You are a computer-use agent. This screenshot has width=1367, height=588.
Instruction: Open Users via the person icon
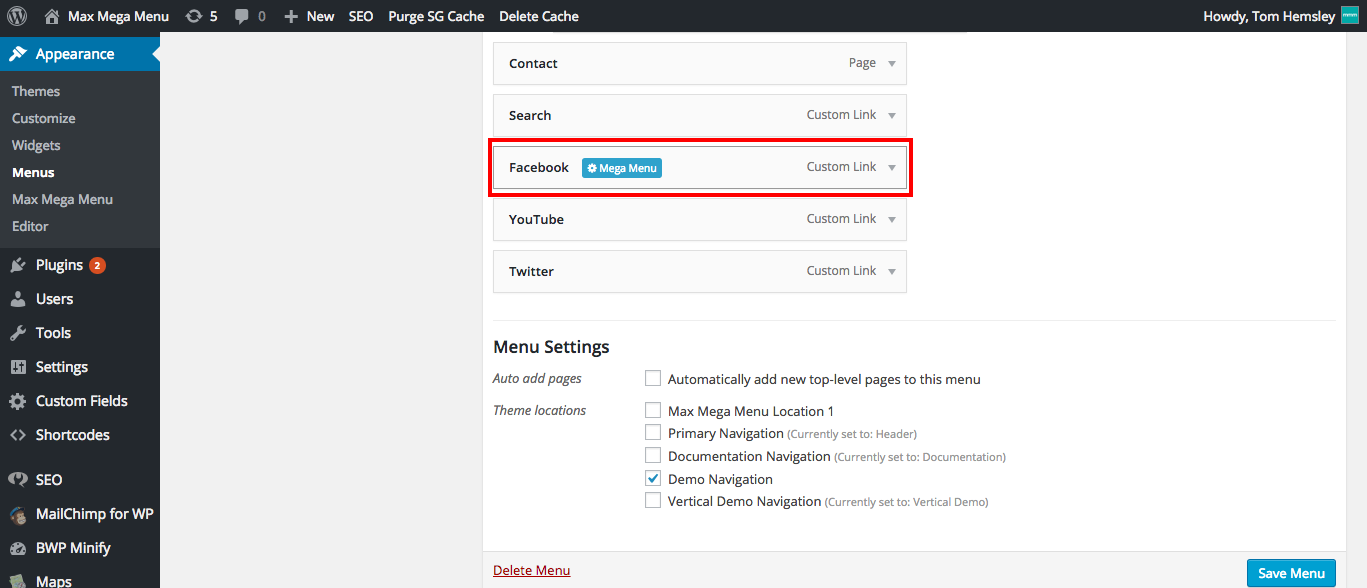point(18,299)
